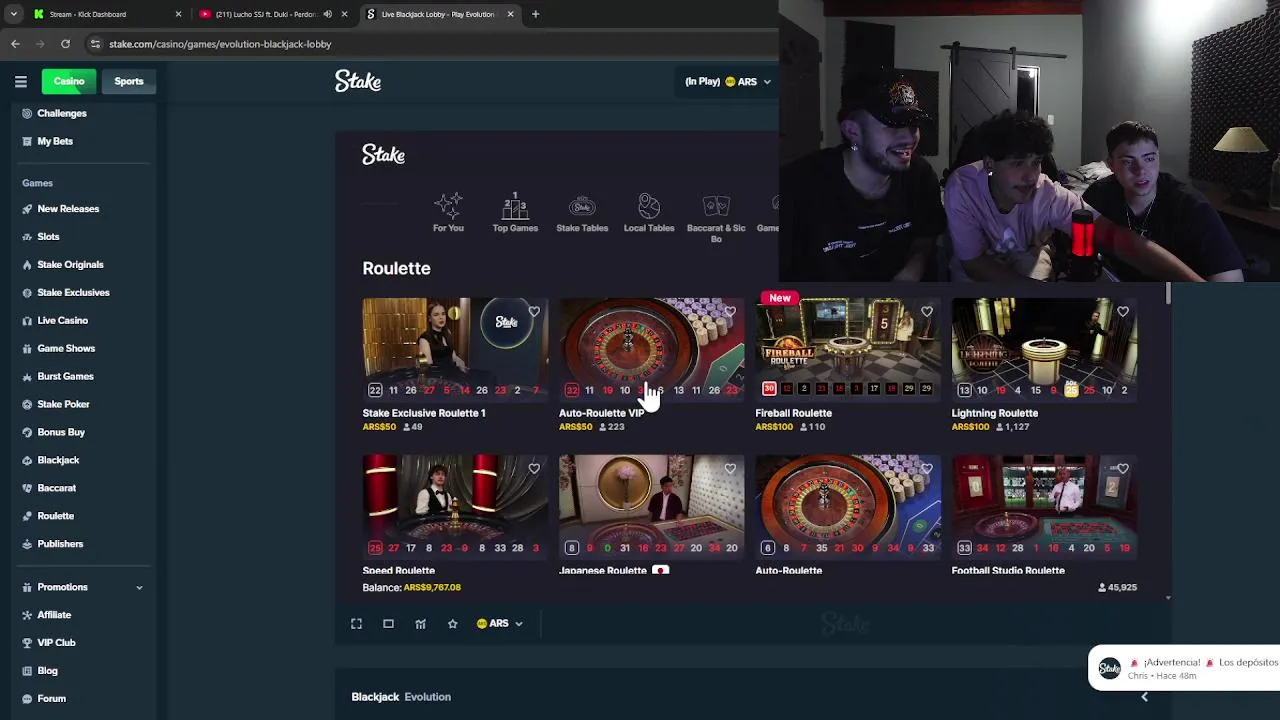Toggle theatre mode for the game

pos(388,624)
